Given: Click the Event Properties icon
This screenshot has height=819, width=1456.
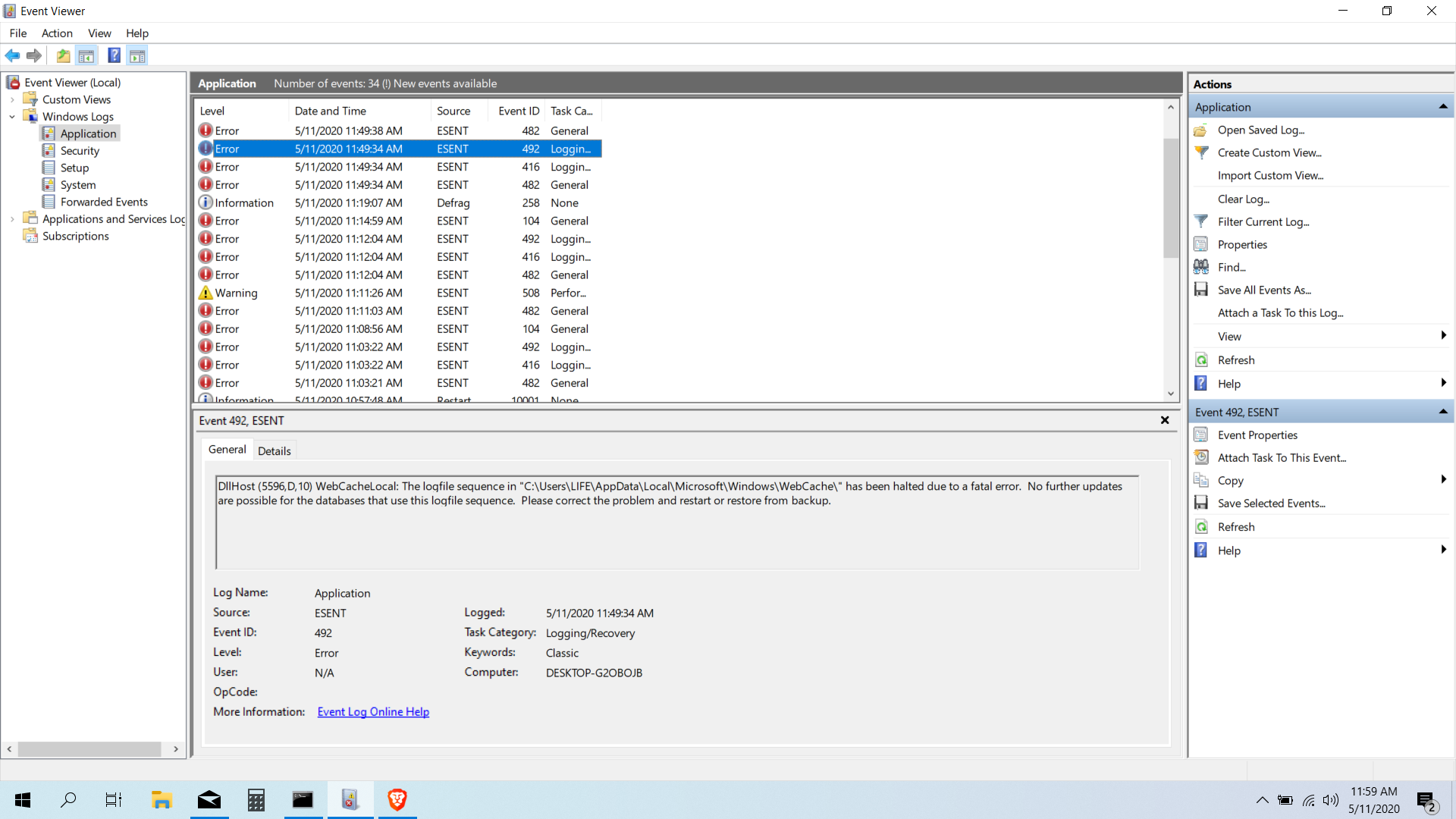Looking at the screenshot, I should pos(1201,435).
